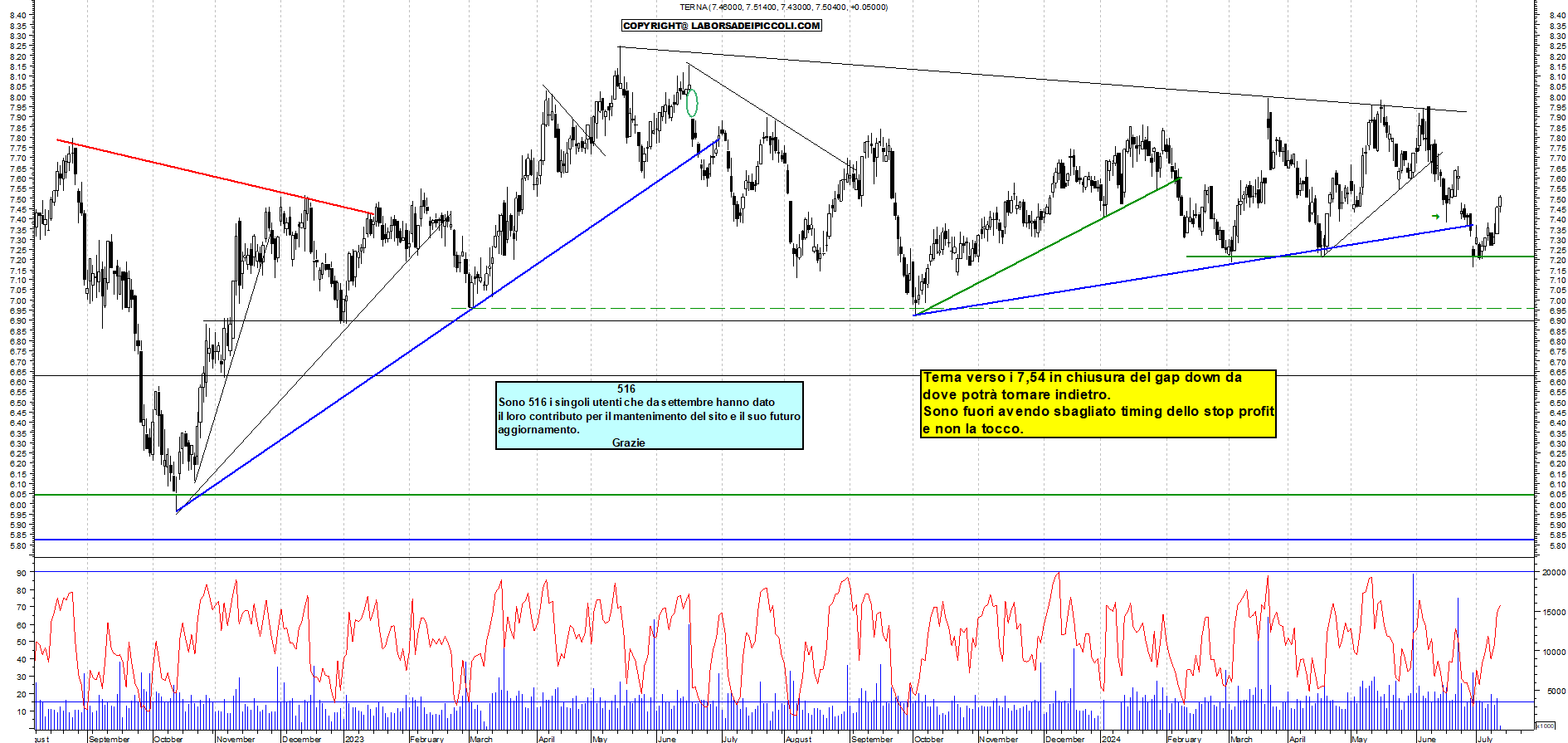Click the line 'dove potrà tornare indietro.'
This screenshot has height=743, width=1568.
[x=1016, y=395]
